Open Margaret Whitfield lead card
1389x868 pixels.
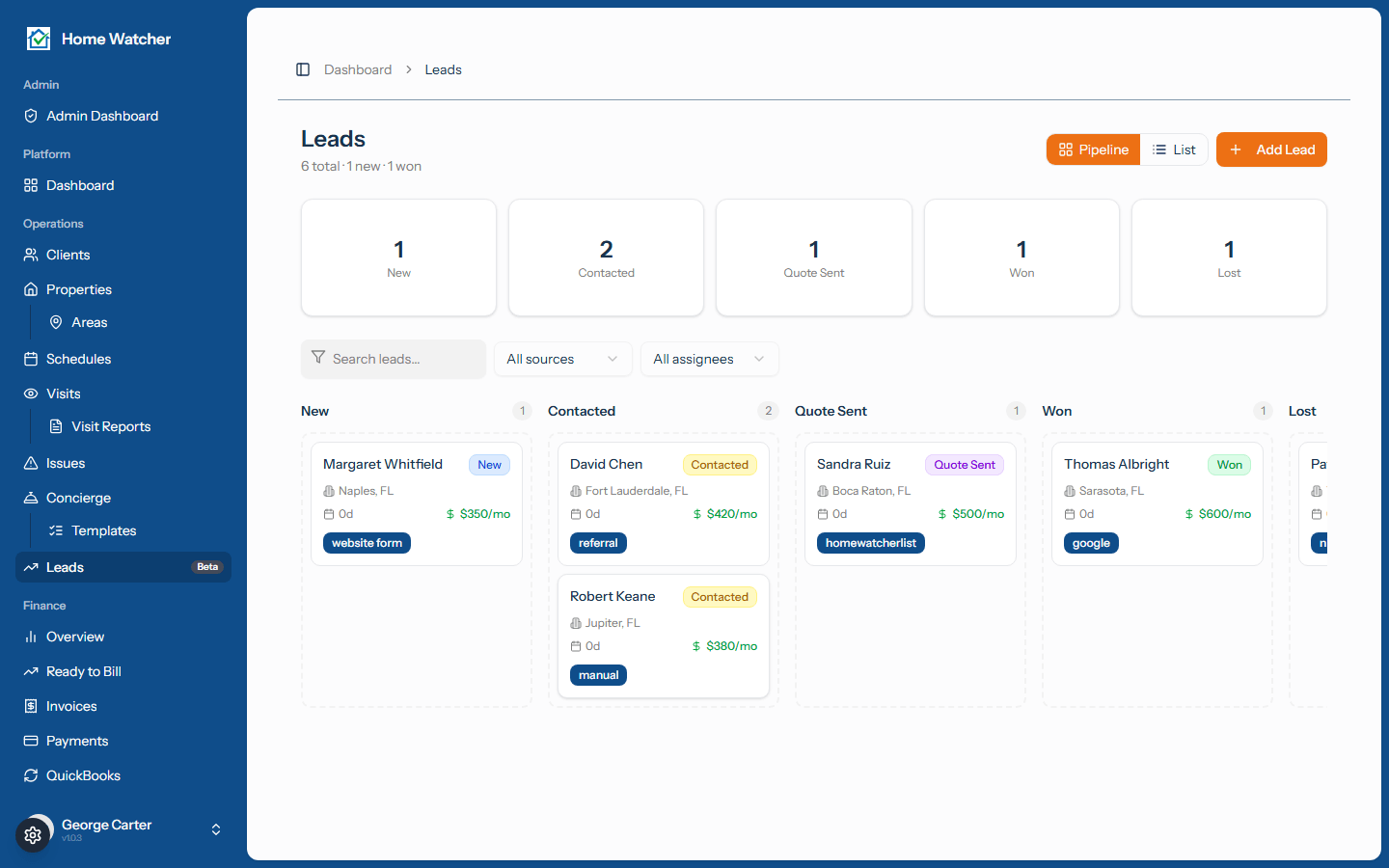pyautogui.click(x=417, y=503)
